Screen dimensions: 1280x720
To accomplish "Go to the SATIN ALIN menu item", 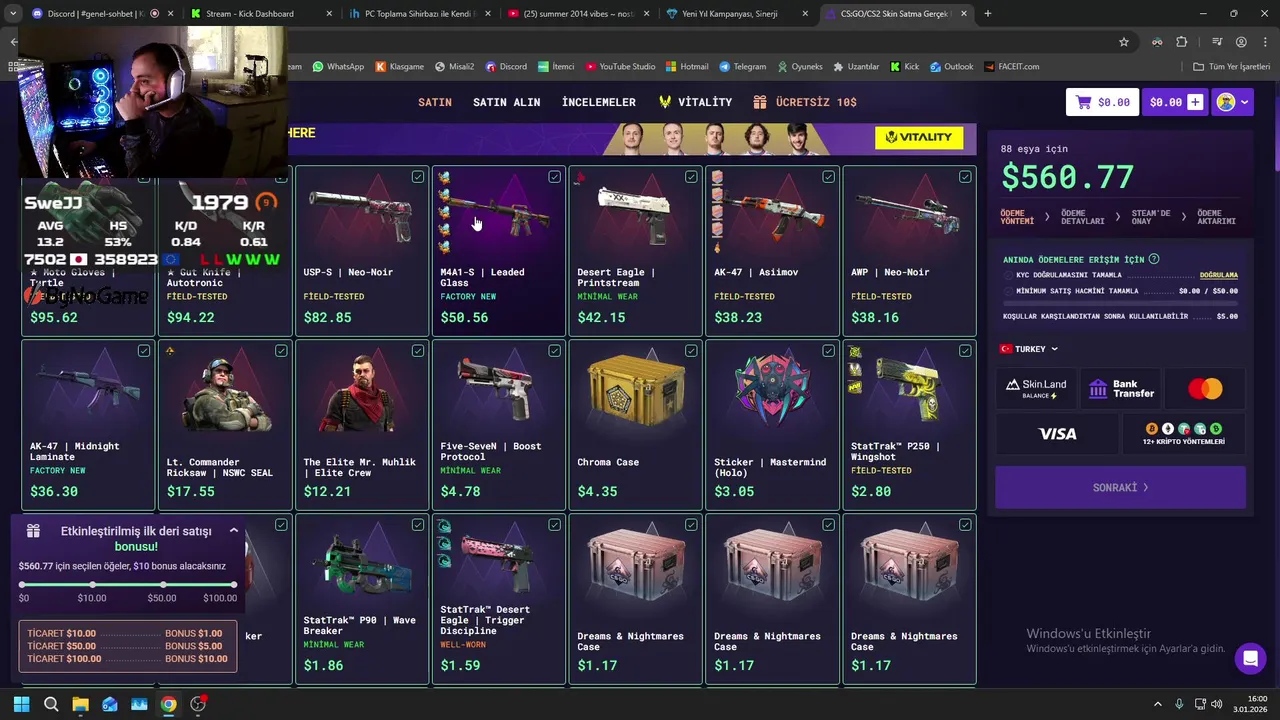I will [506, 102].
